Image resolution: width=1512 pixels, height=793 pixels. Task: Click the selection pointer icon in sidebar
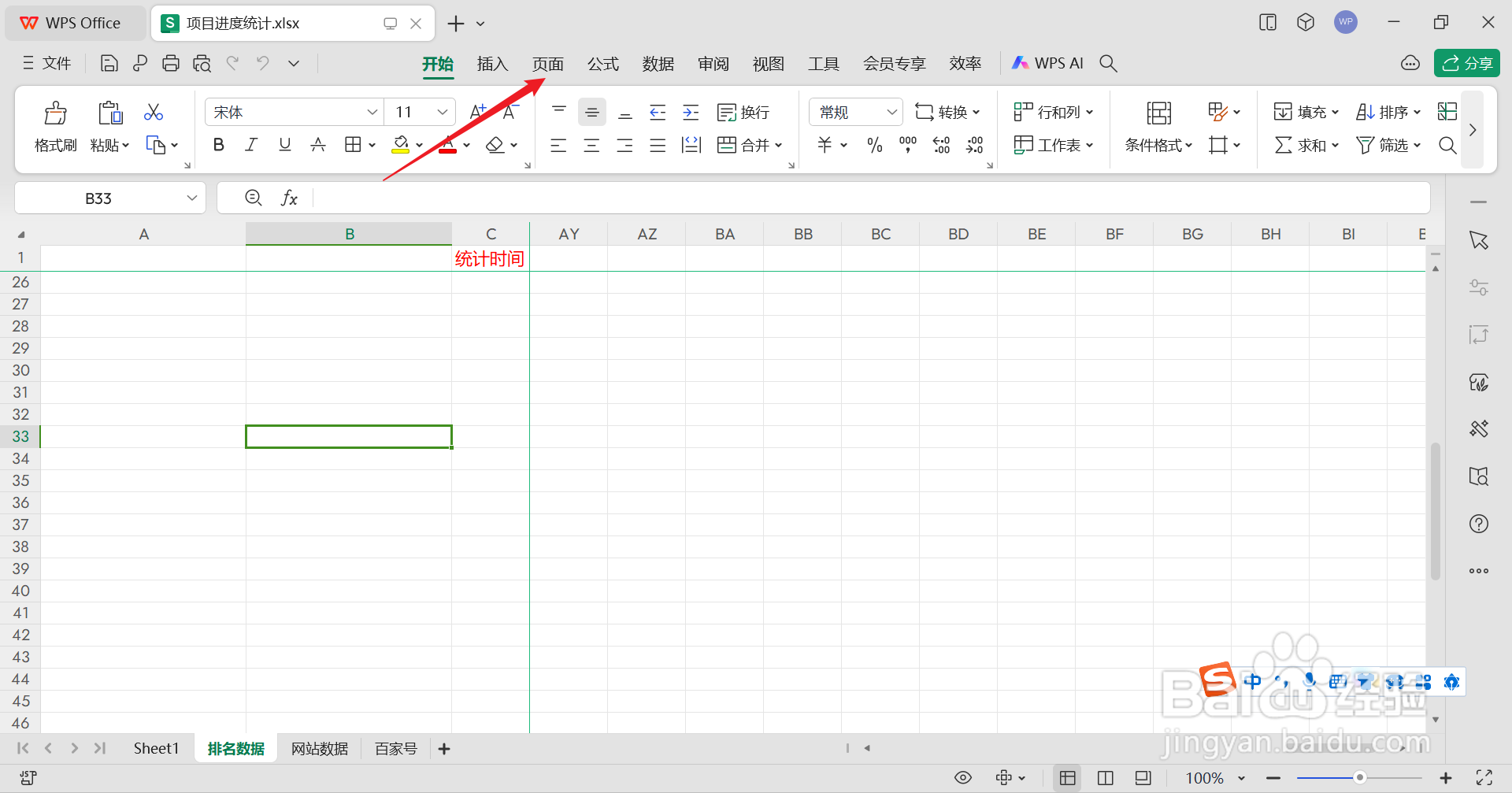coord(1479,240)
